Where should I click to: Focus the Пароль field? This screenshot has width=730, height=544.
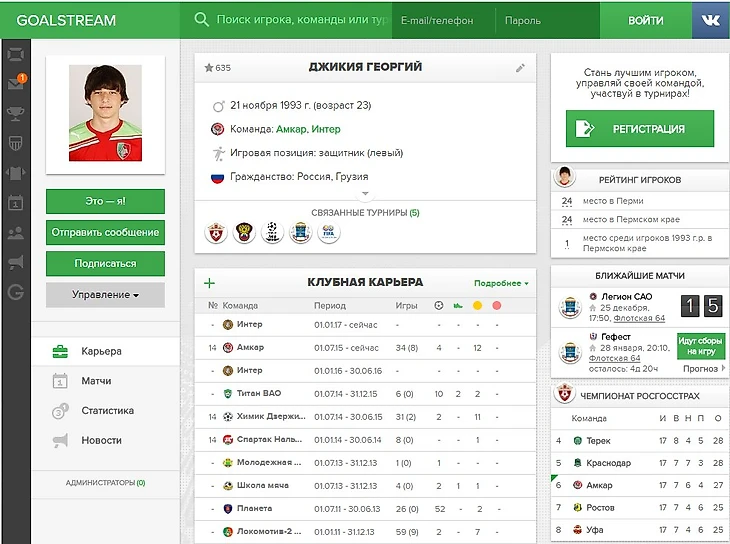pos(548,20)
